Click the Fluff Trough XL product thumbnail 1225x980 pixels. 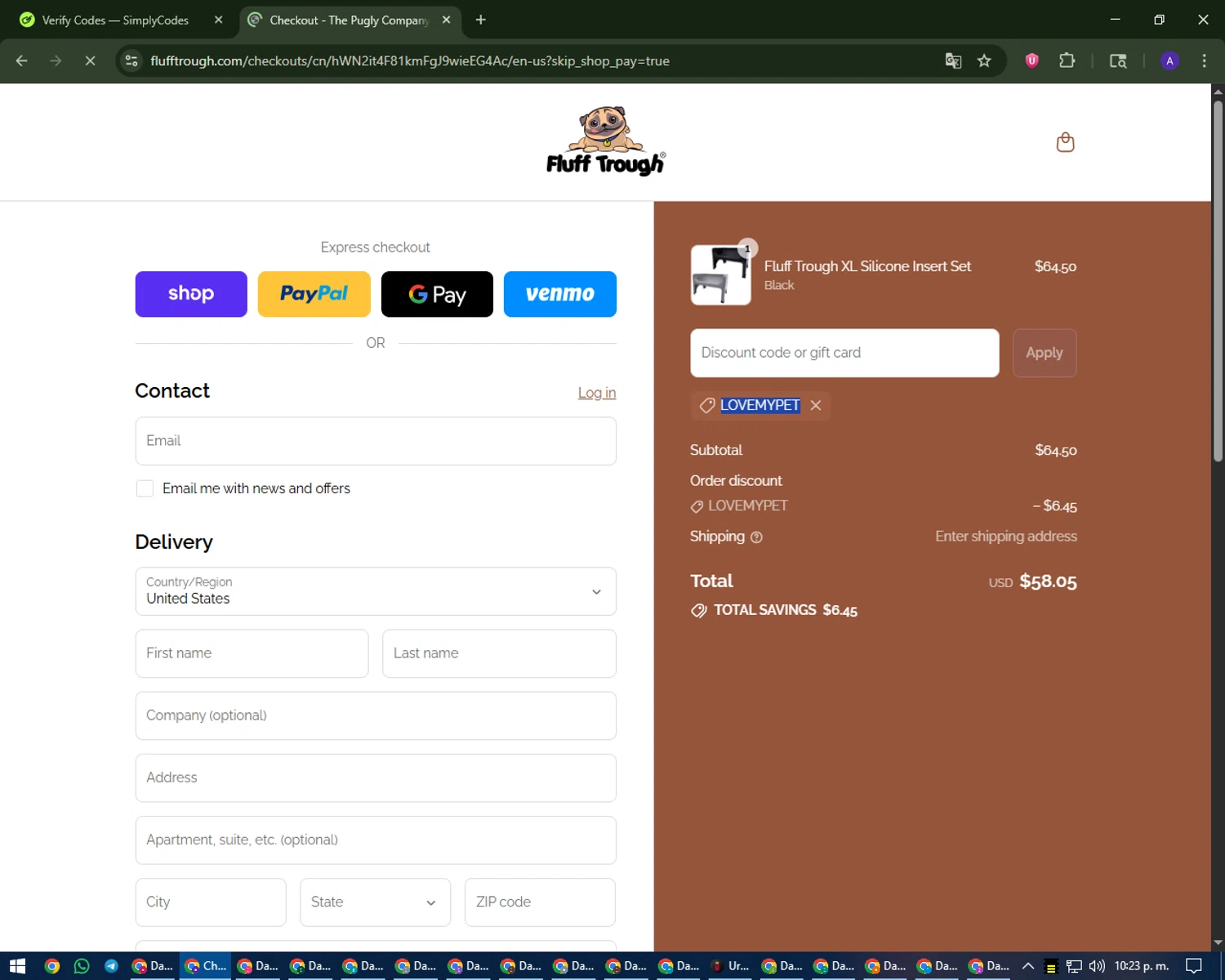721,275
